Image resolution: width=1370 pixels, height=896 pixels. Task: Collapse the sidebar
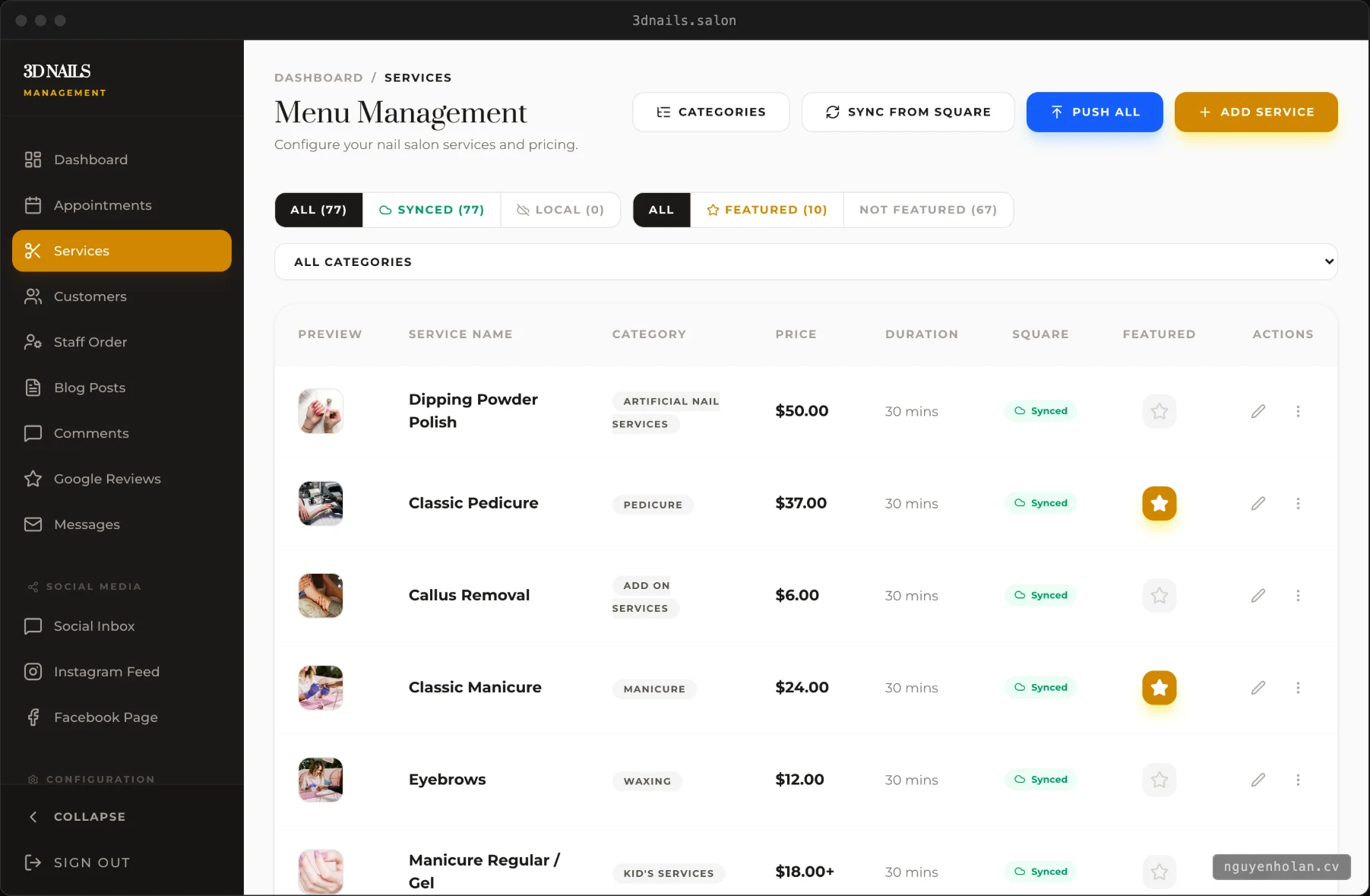tap(122, 816)
